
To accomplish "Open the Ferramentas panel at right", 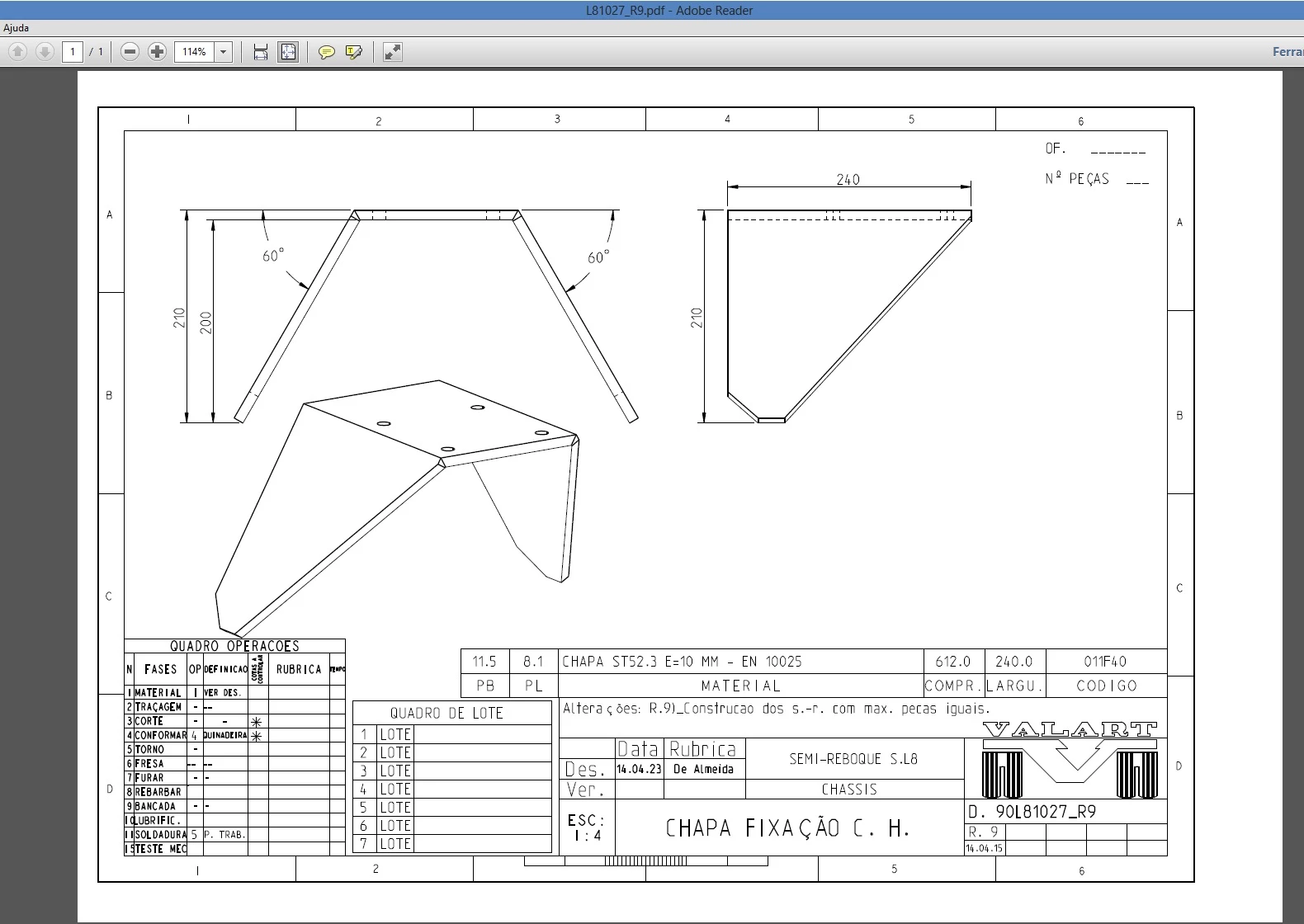I will [x=1287, y=52].
